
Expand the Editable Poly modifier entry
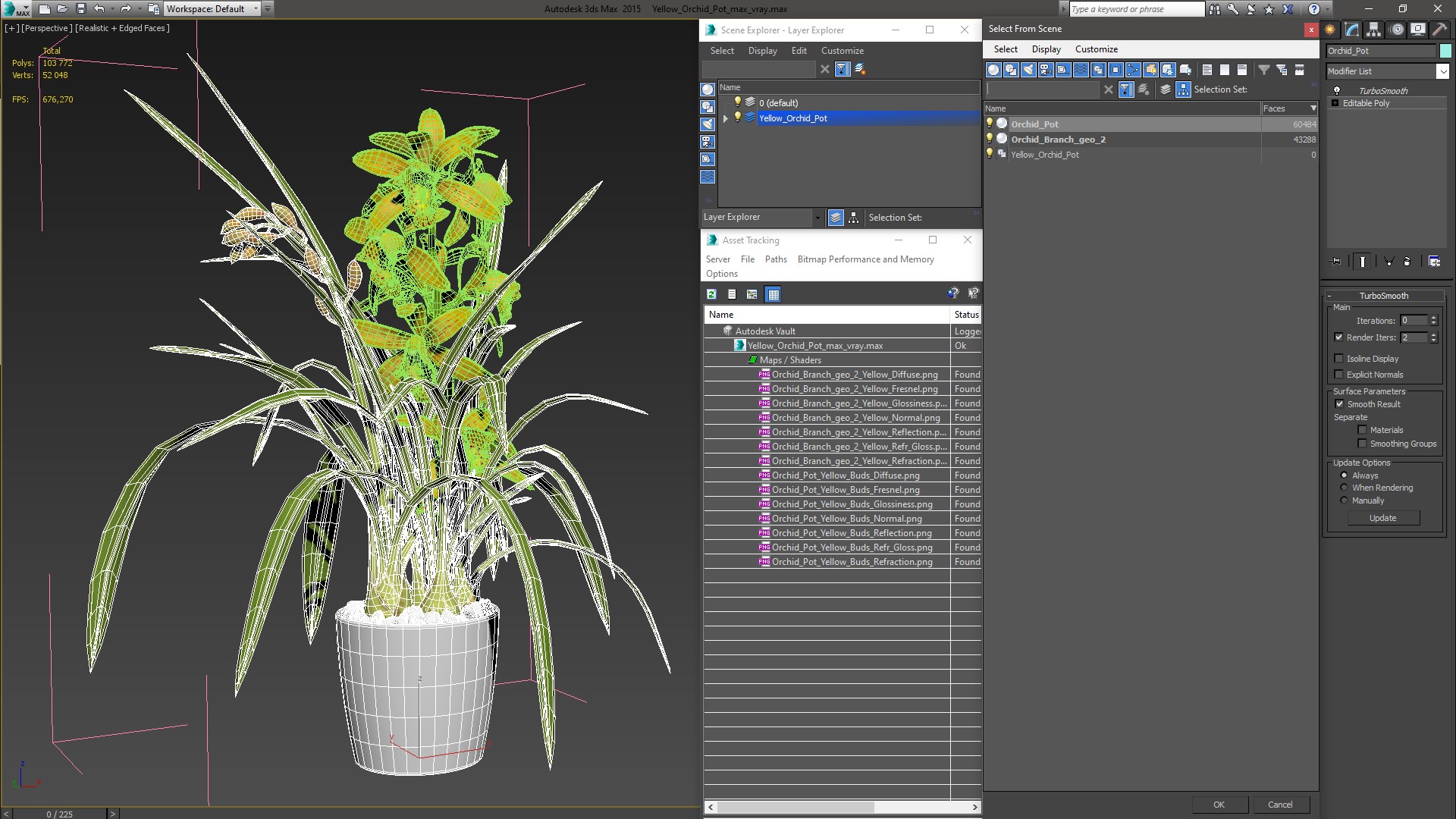1335,103
